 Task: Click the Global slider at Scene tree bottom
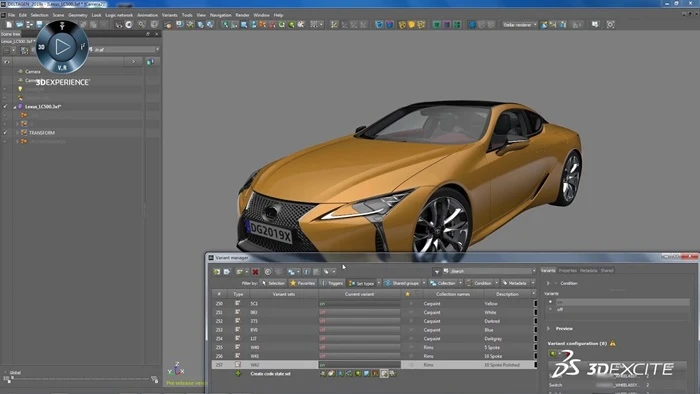pos(80,379)
